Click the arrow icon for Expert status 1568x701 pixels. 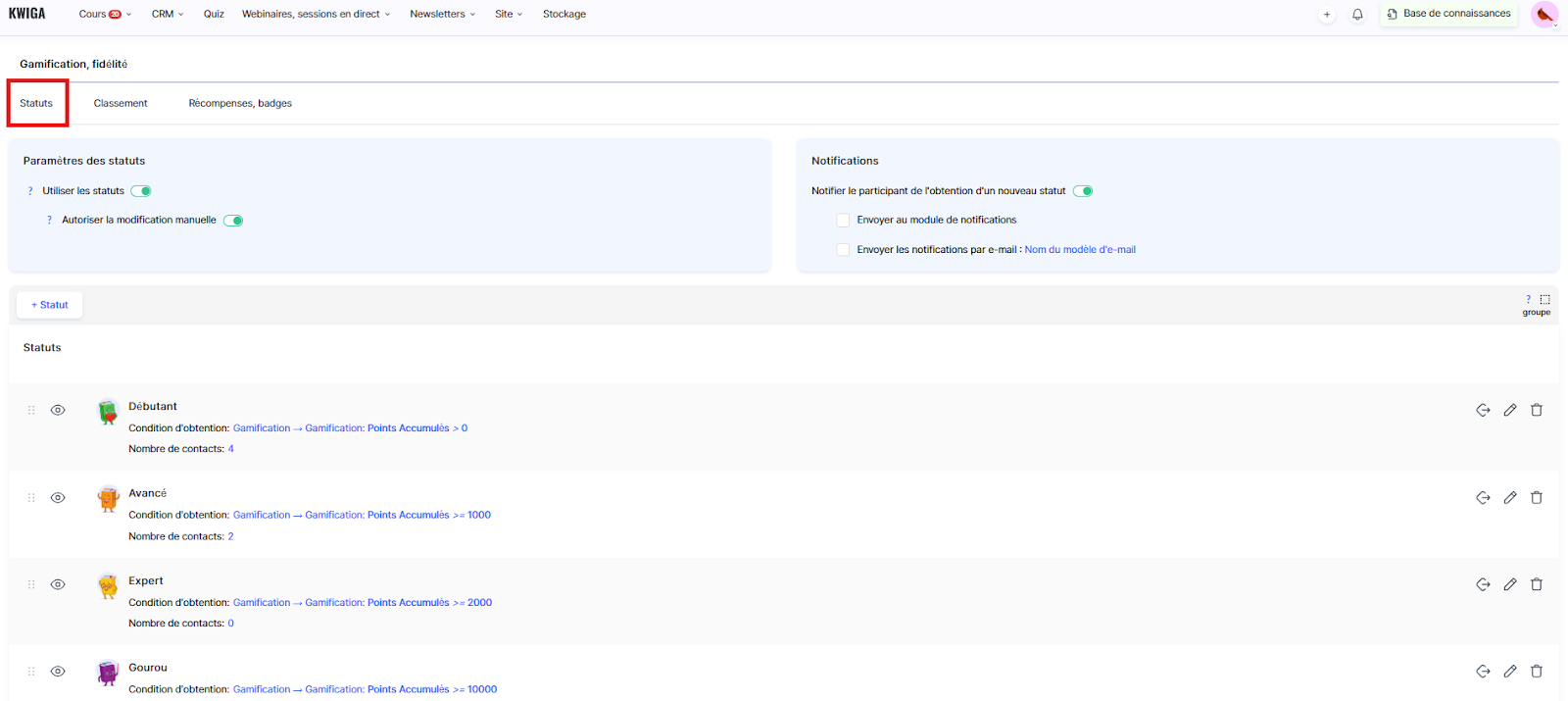1483,584
